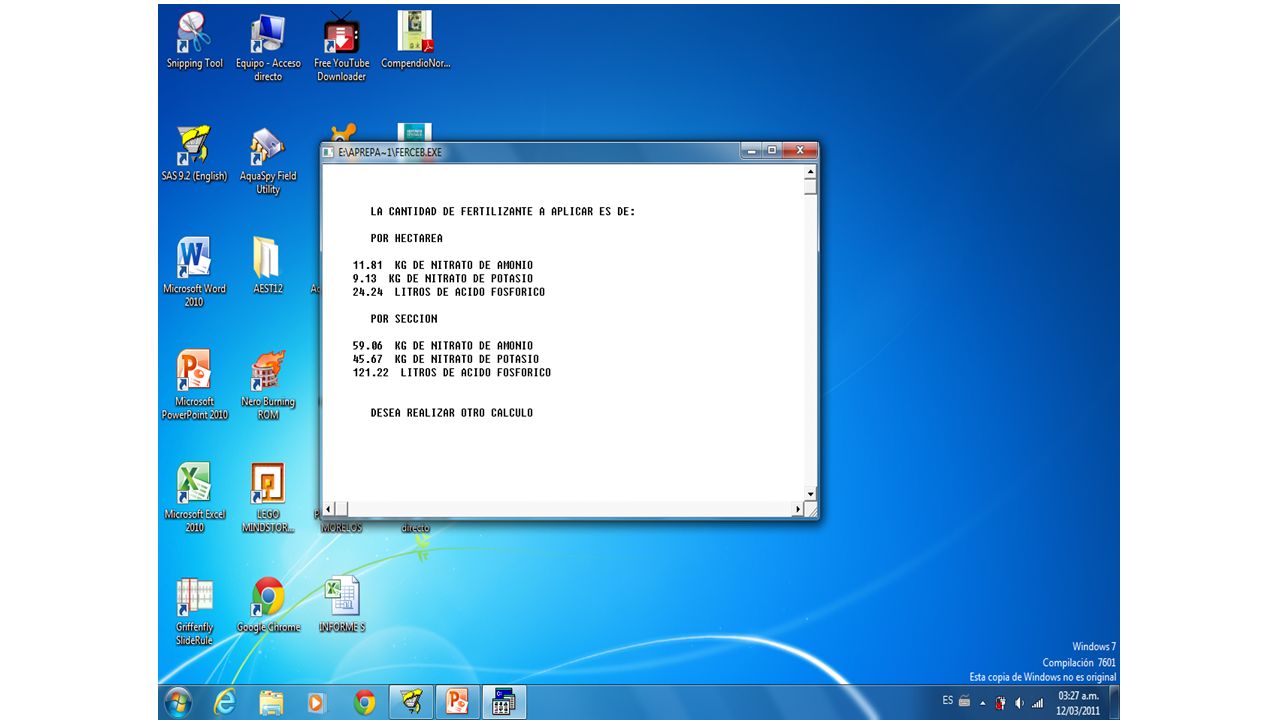Open AquaSpy Field Utility shortcut
This screenshot has width=1280, height=720.
click(268, 160)
